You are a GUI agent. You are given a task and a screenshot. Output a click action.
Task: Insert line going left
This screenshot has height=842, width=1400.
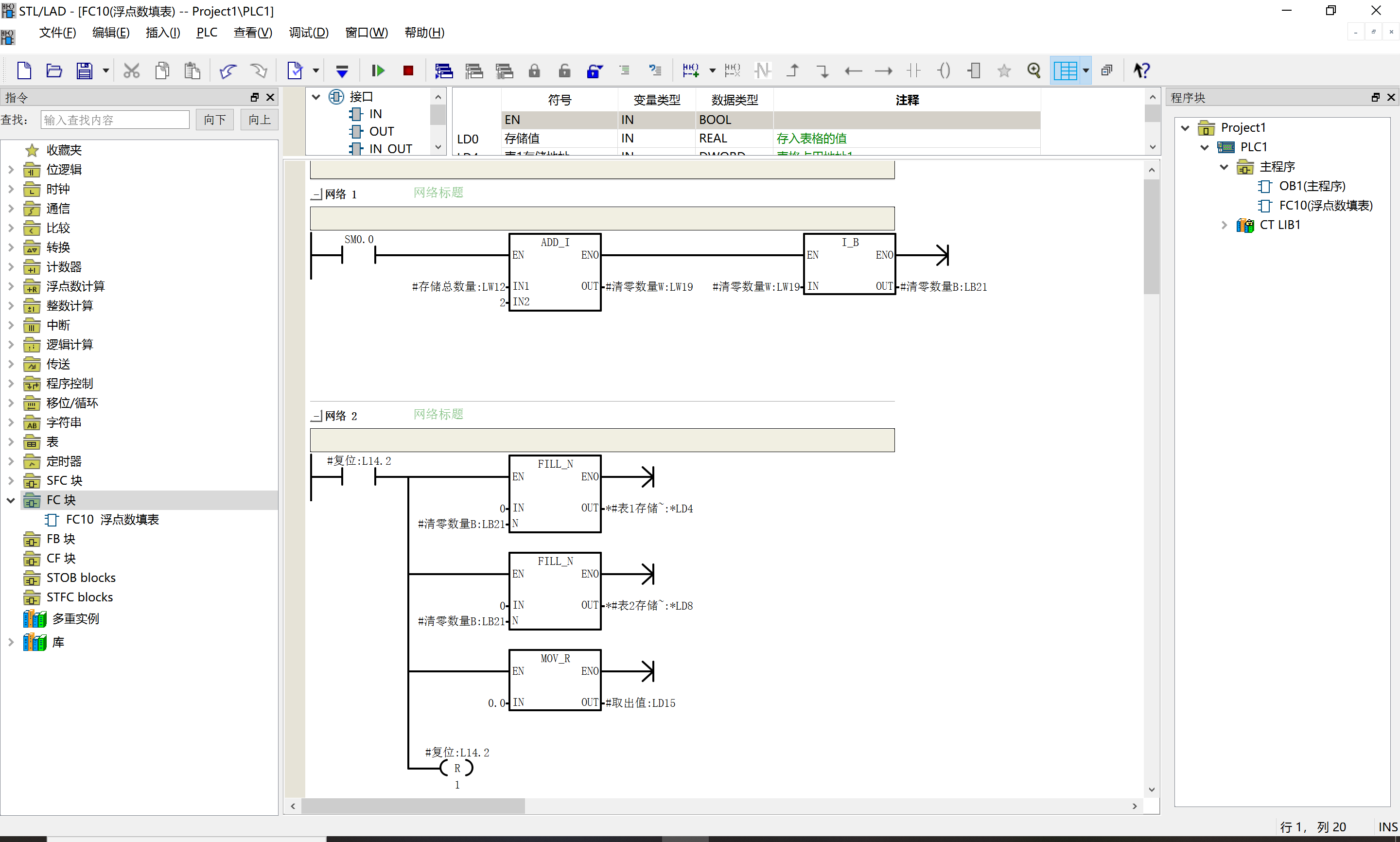click(853, 70)
